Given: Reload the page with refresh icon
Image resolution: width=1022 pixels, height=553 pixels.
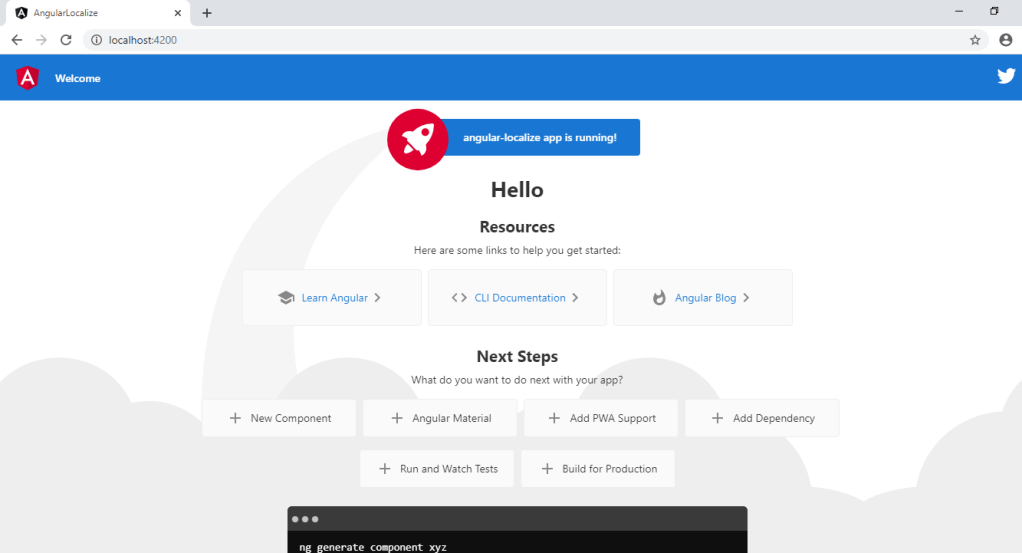Looking at the screenshot, I should click(x=66, y=40).
